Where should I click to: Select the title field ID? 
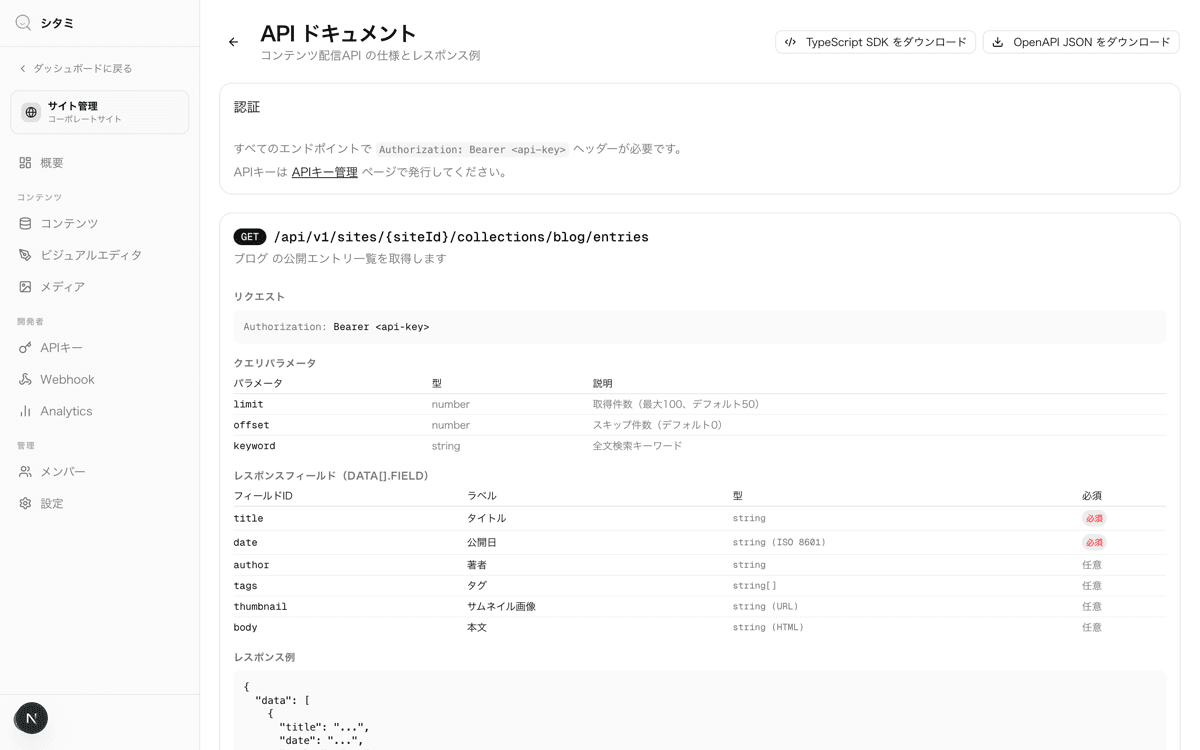pyautogui.click(x=249, y=518)
